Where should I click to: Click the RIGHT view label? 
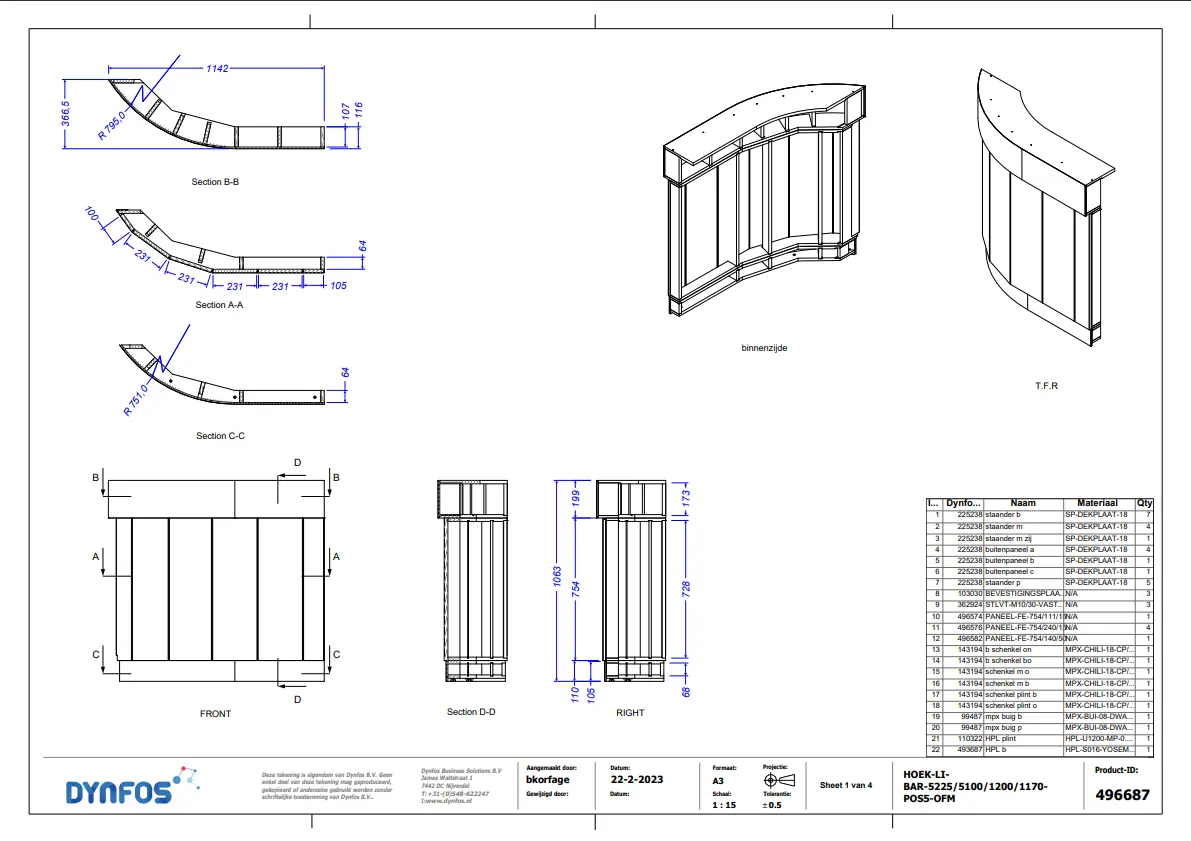(x=630, y=713)
